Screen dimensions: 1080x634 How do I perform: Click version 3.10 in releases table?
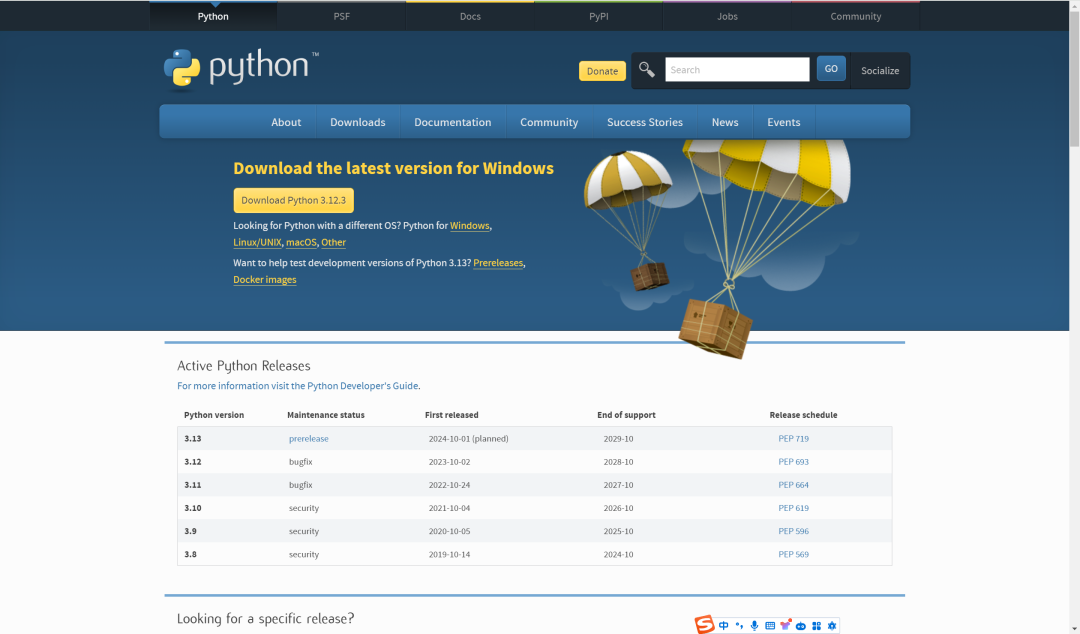pos(193,508)
